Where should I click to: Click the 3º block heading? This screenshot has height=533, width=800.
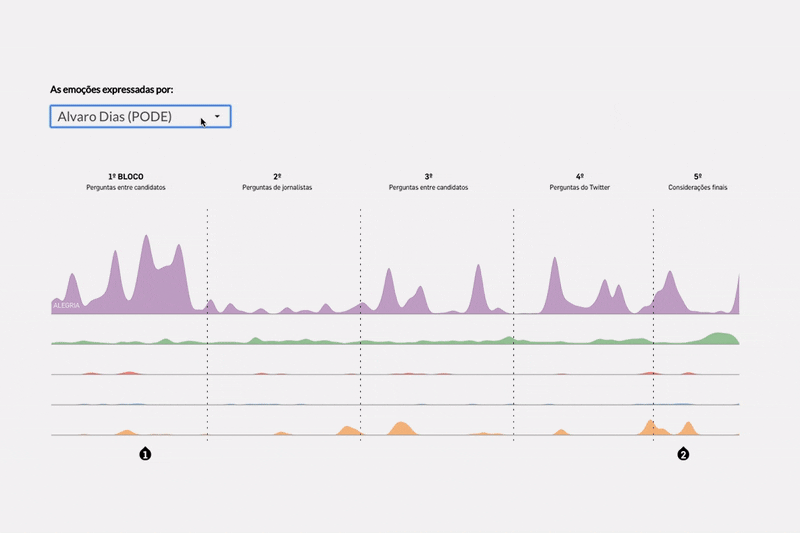(x=428, y=176)
